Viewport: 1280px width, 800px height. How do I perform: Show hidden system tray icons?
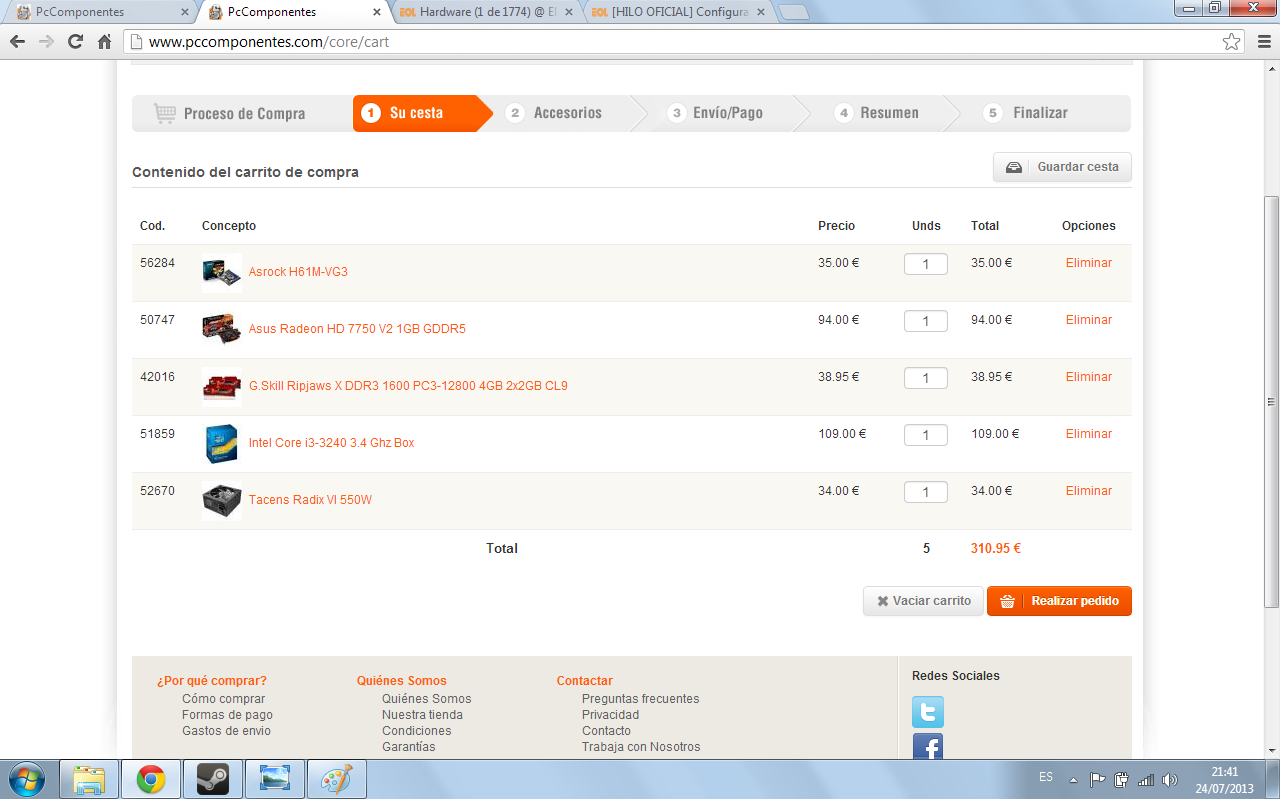1073,779
